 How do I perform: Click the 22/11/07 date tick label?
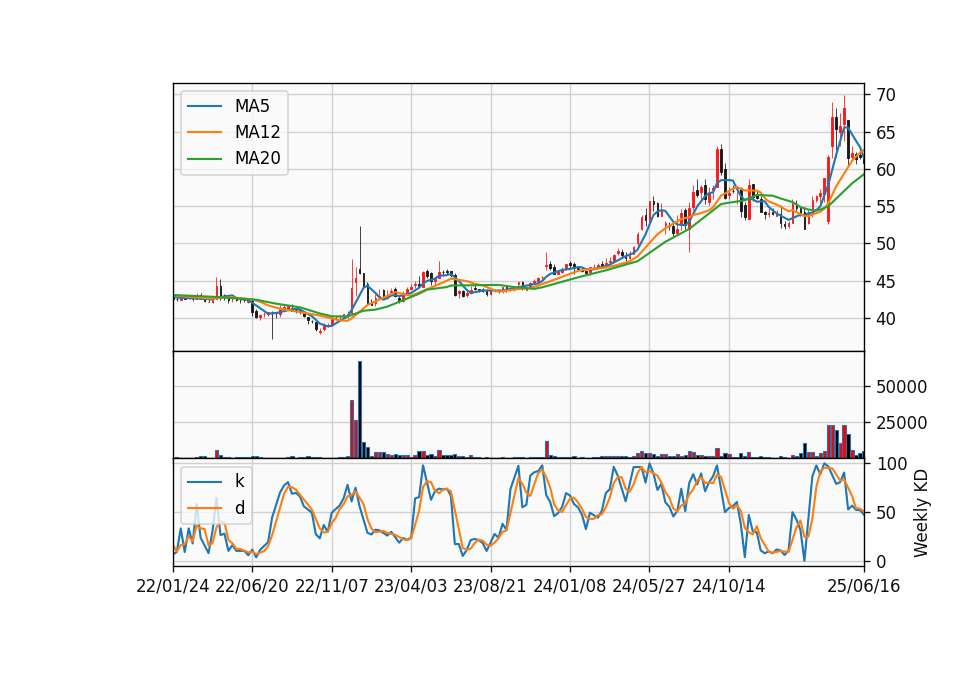click(x=332, y=586)
